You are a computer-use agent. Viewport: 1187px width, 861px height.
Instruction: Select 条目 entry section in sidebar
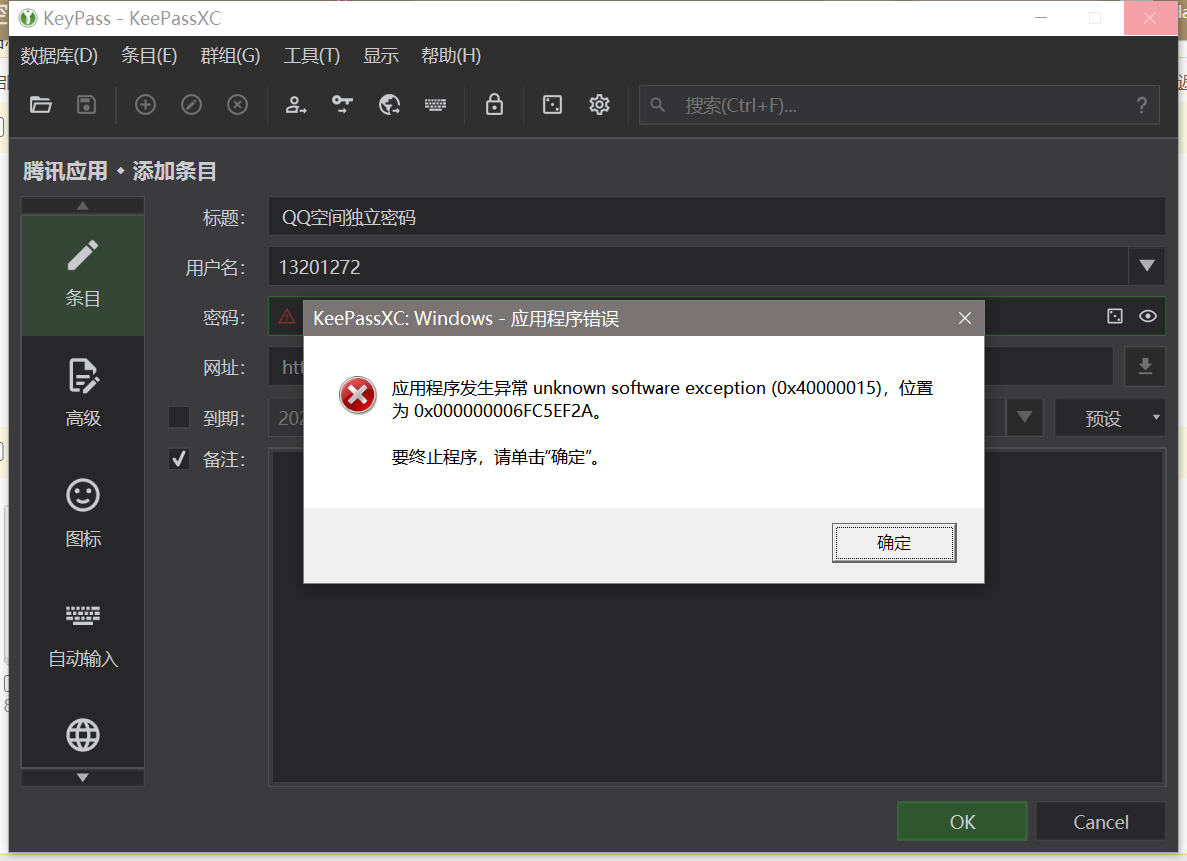point(83,275)
